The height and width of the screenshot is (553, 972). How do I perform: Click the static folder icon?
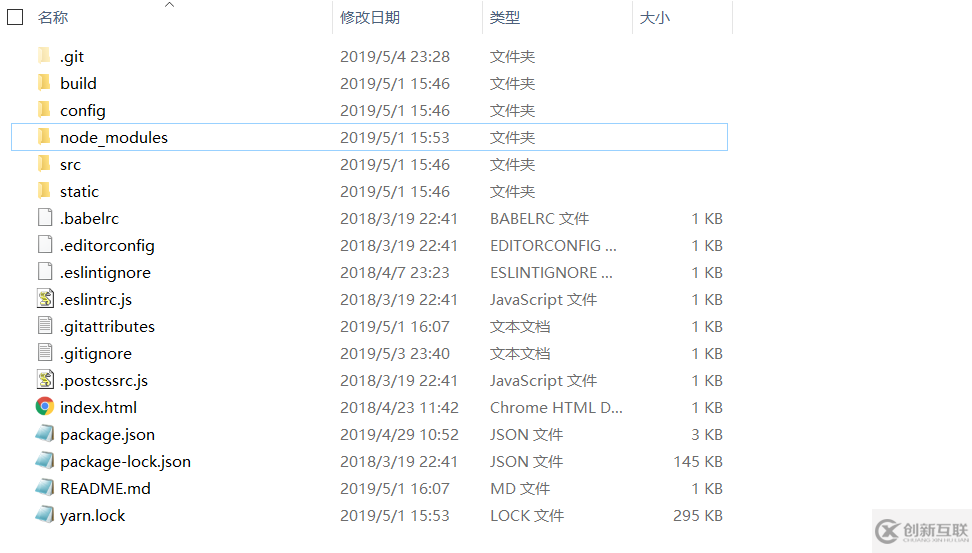click(44, 190)
